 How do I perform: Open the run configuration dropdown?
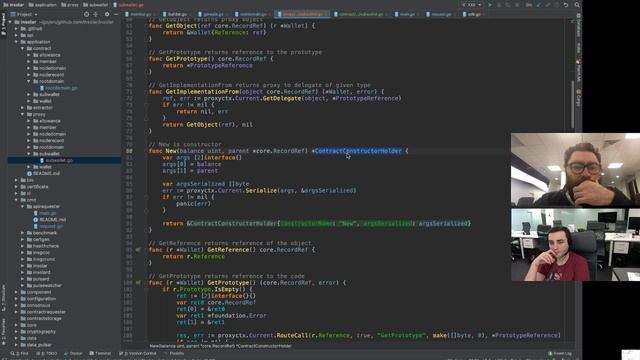click(x=471, y=5)
